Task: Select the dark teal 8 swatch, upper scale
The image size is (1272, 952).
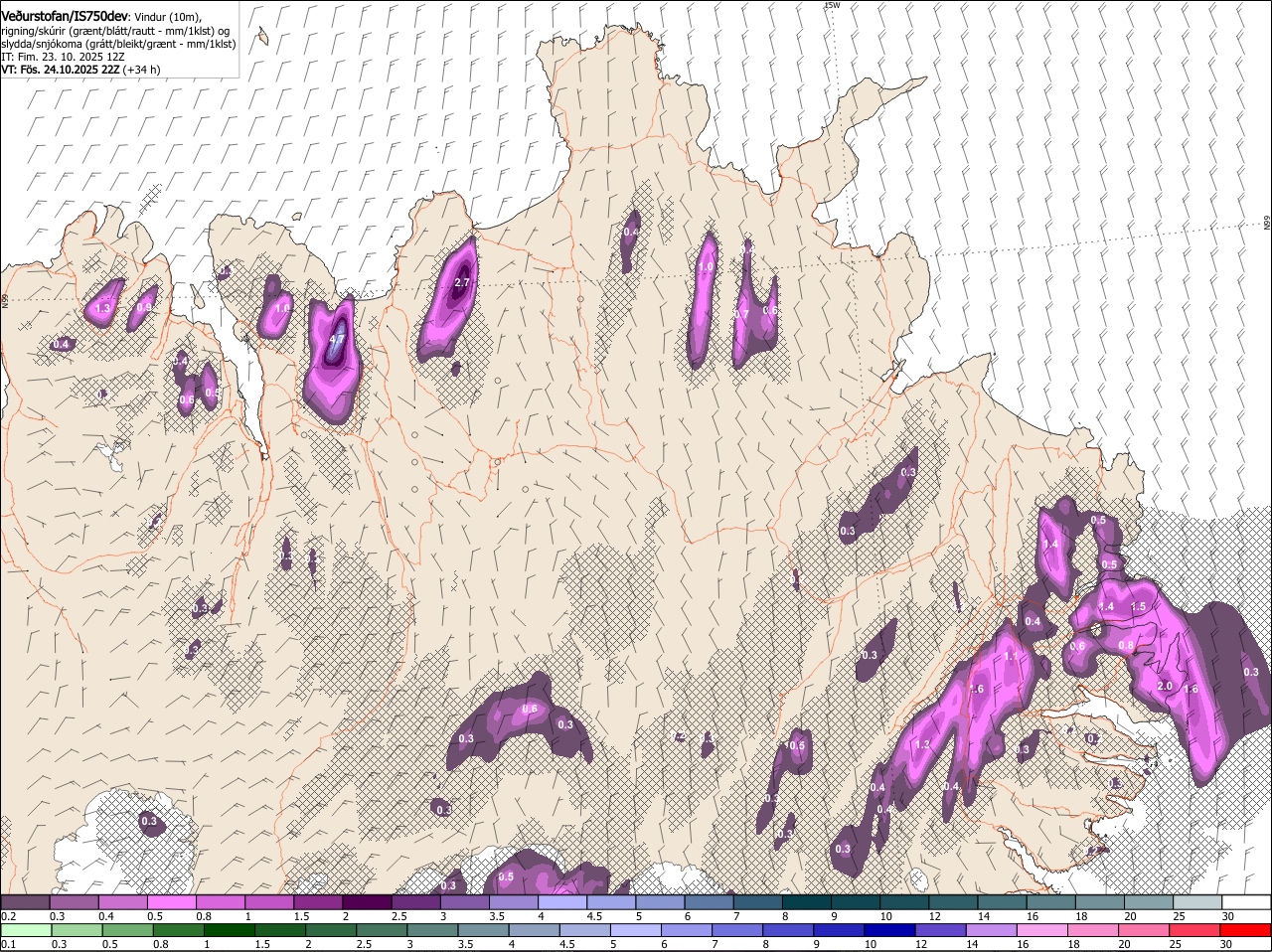Action: tap(807, 901)
